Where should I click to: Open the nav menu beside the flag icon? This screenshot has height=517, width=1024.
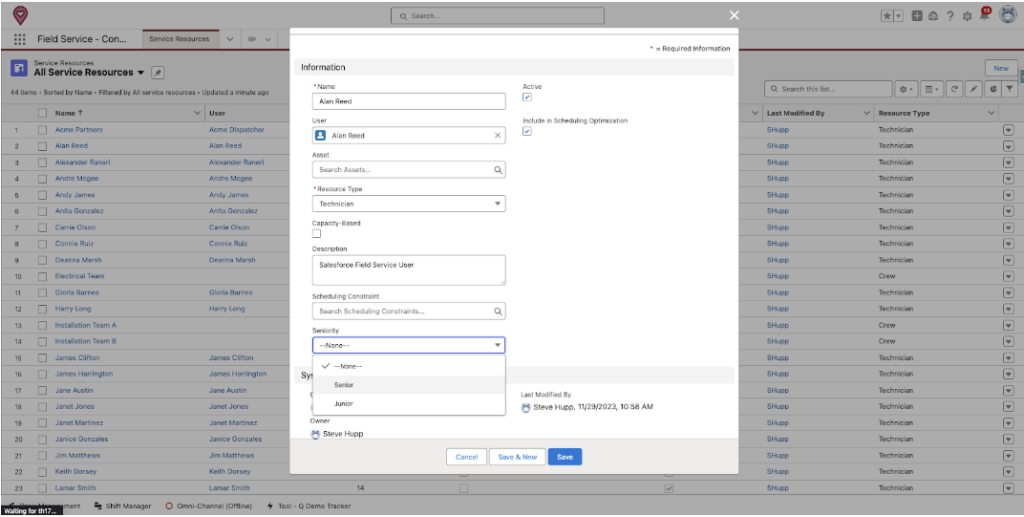pyautogui.click(x=268, y=39)
